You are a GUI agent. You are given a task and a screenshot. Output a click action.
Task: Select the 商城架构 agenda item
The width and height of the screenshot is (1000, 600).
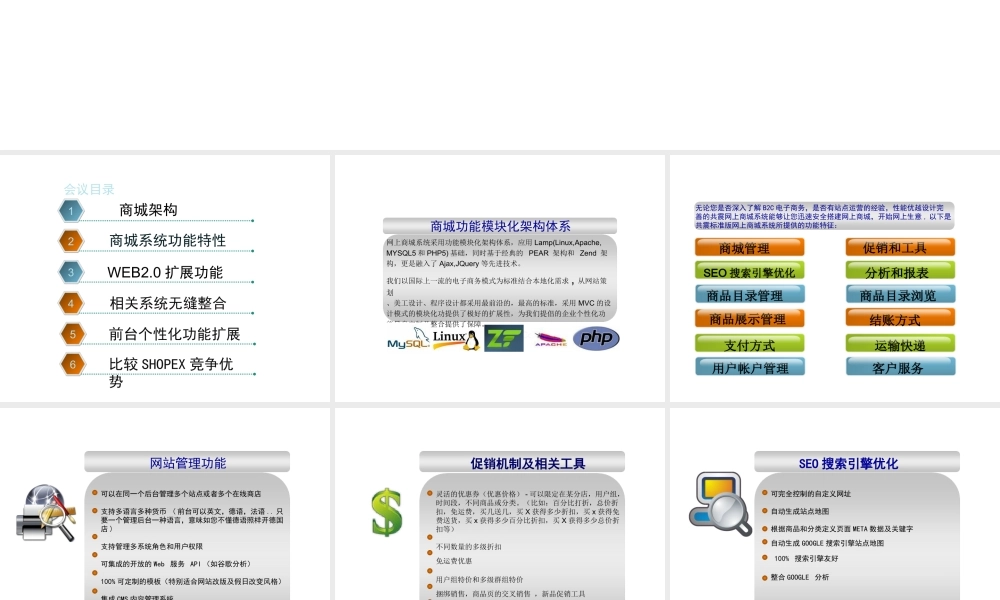(x=148, y=210)
